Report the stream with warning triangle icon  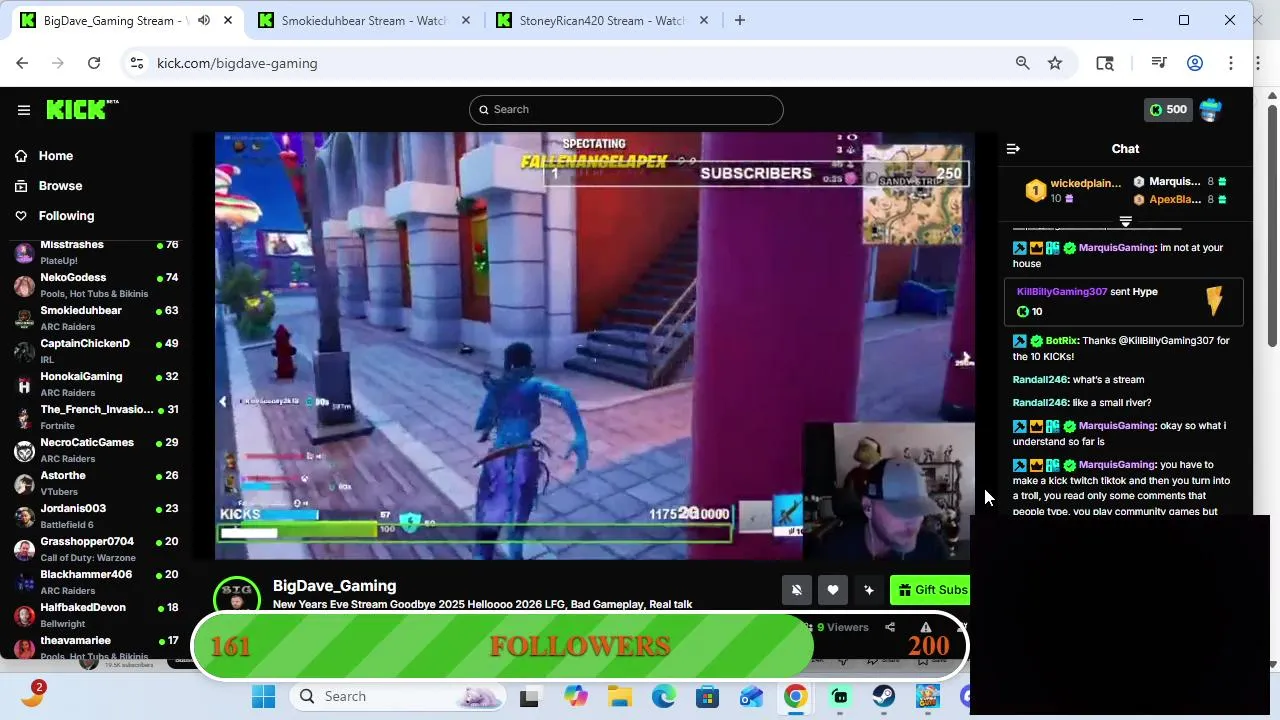coord(926,627)
